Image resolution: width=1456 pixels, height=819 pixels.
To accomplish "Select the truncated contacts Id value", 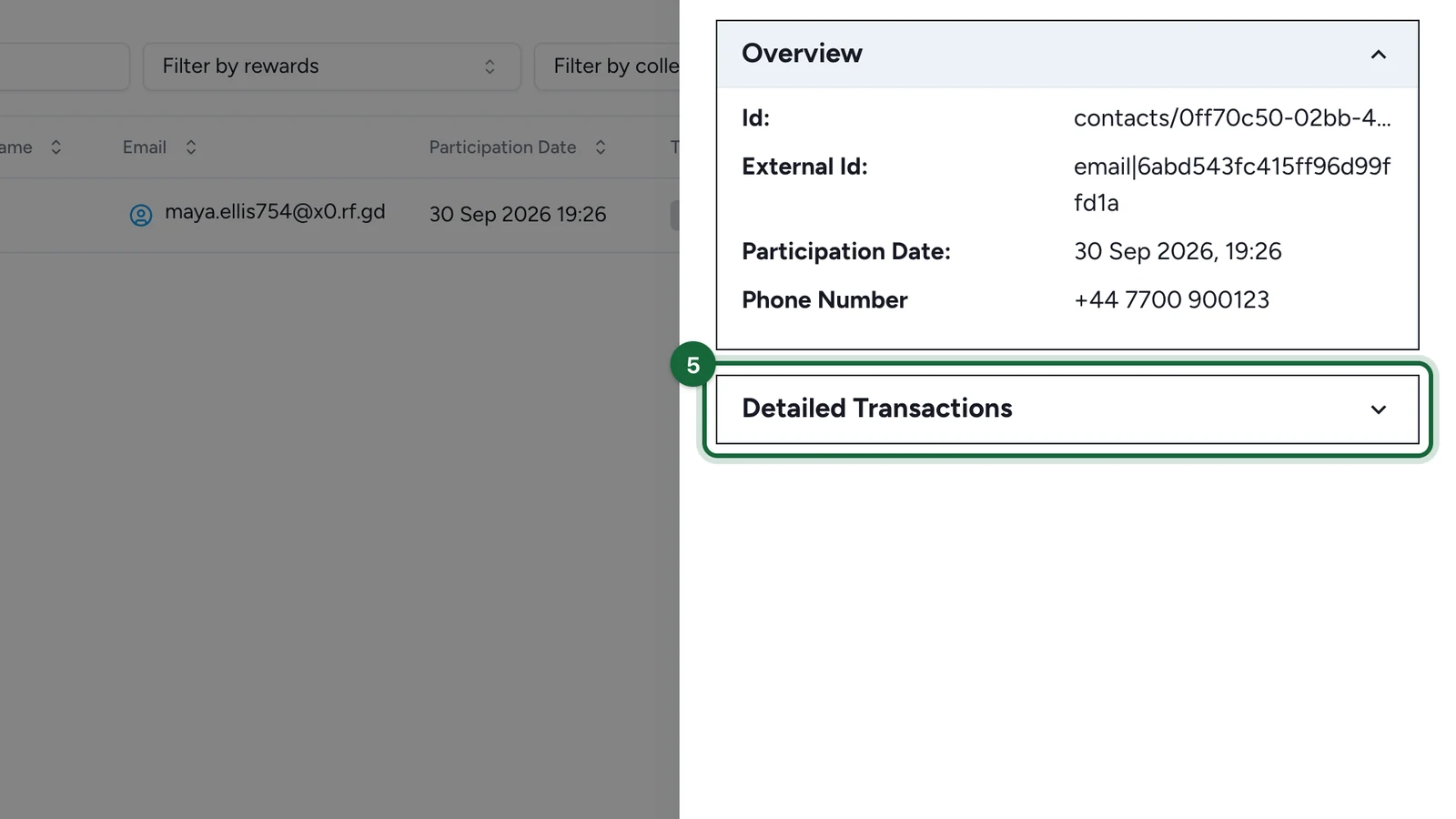I will (x=1232, y=118).
